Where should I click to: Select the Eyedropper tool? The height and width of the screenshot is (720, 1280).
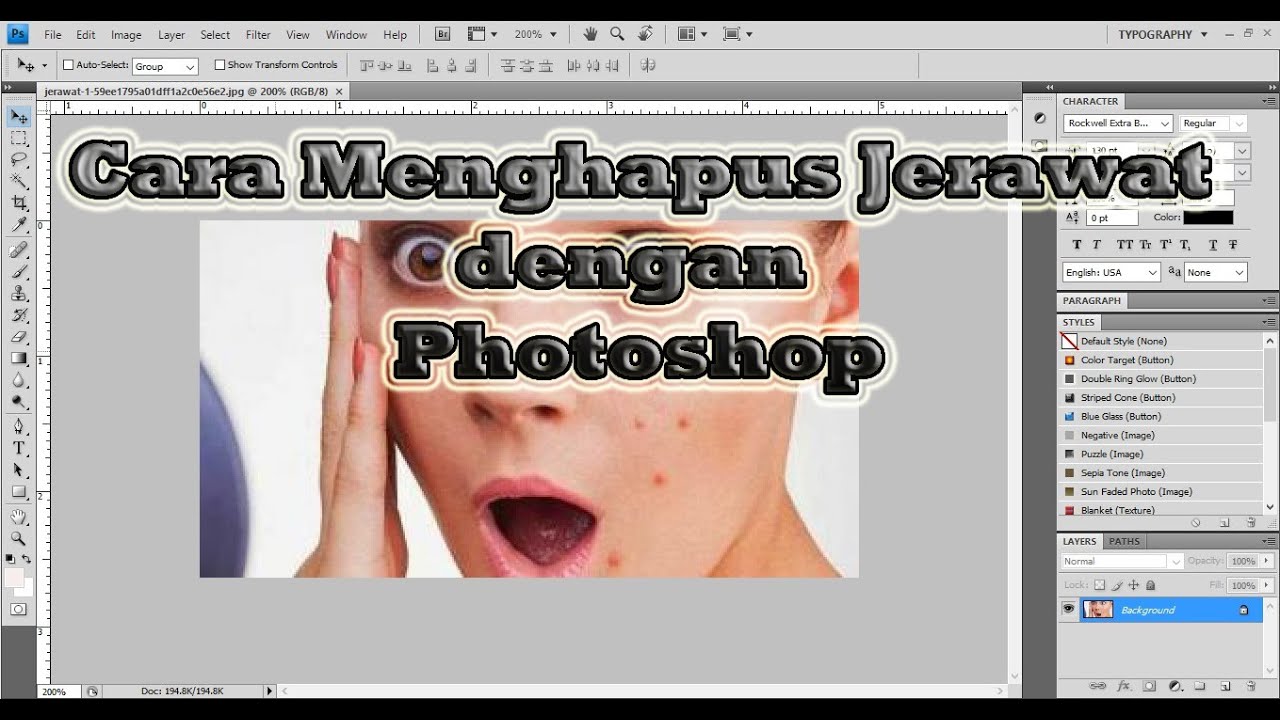coord(18,224)
